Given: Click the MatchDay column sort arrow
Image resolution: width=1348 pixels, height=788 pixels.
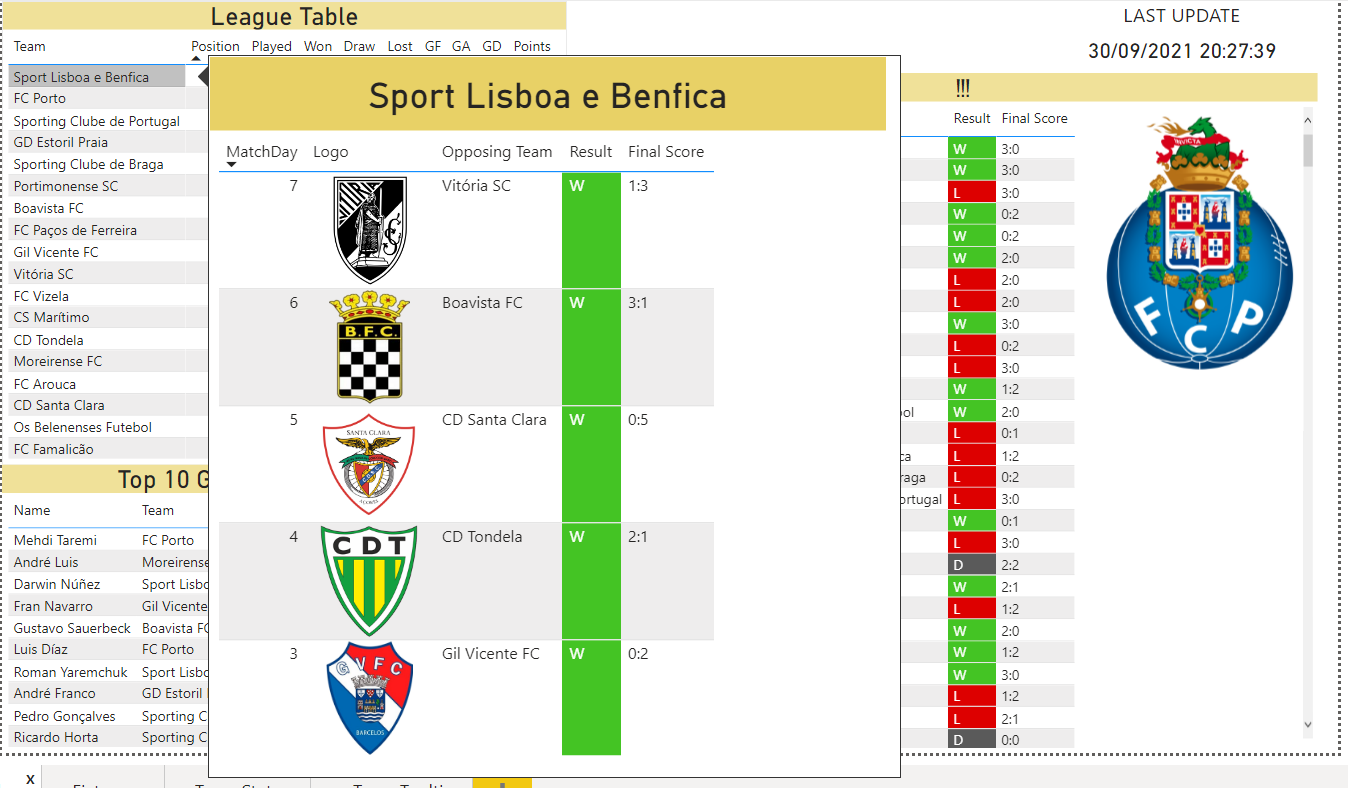Looking at the screenshot, I should click(x=232, y=162).
